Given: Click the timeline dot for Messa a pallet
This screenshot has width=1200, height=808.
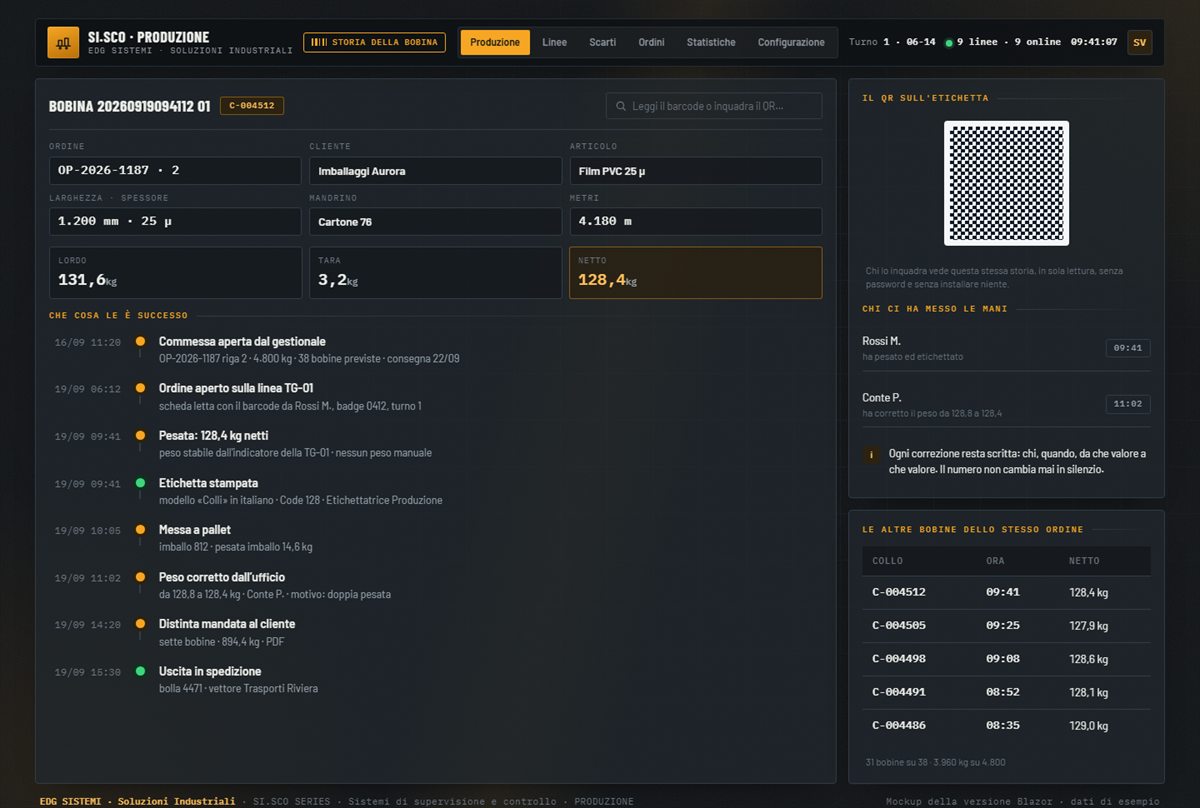Looking at the screenshot, I should pos(140,530).
